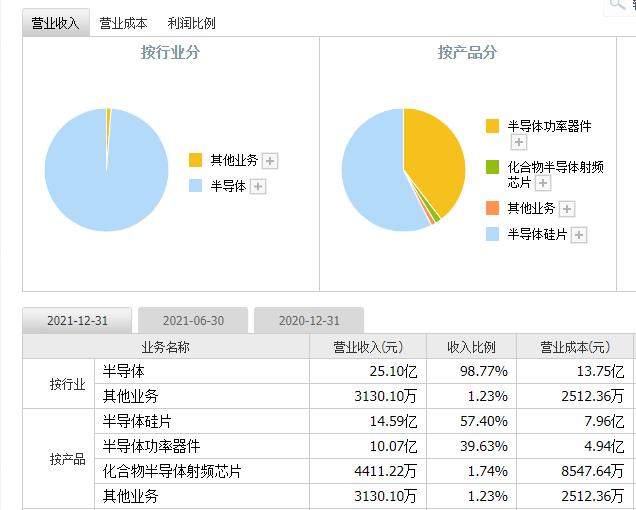Select the 2021-12-31 report period tab
This screenshot has height=510, width=636.
coord(77,321)
